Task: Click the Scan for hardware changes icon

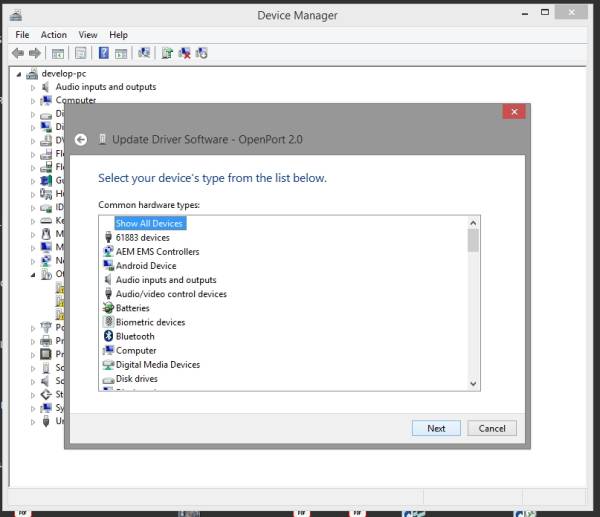Action: (x=144, y=53)
